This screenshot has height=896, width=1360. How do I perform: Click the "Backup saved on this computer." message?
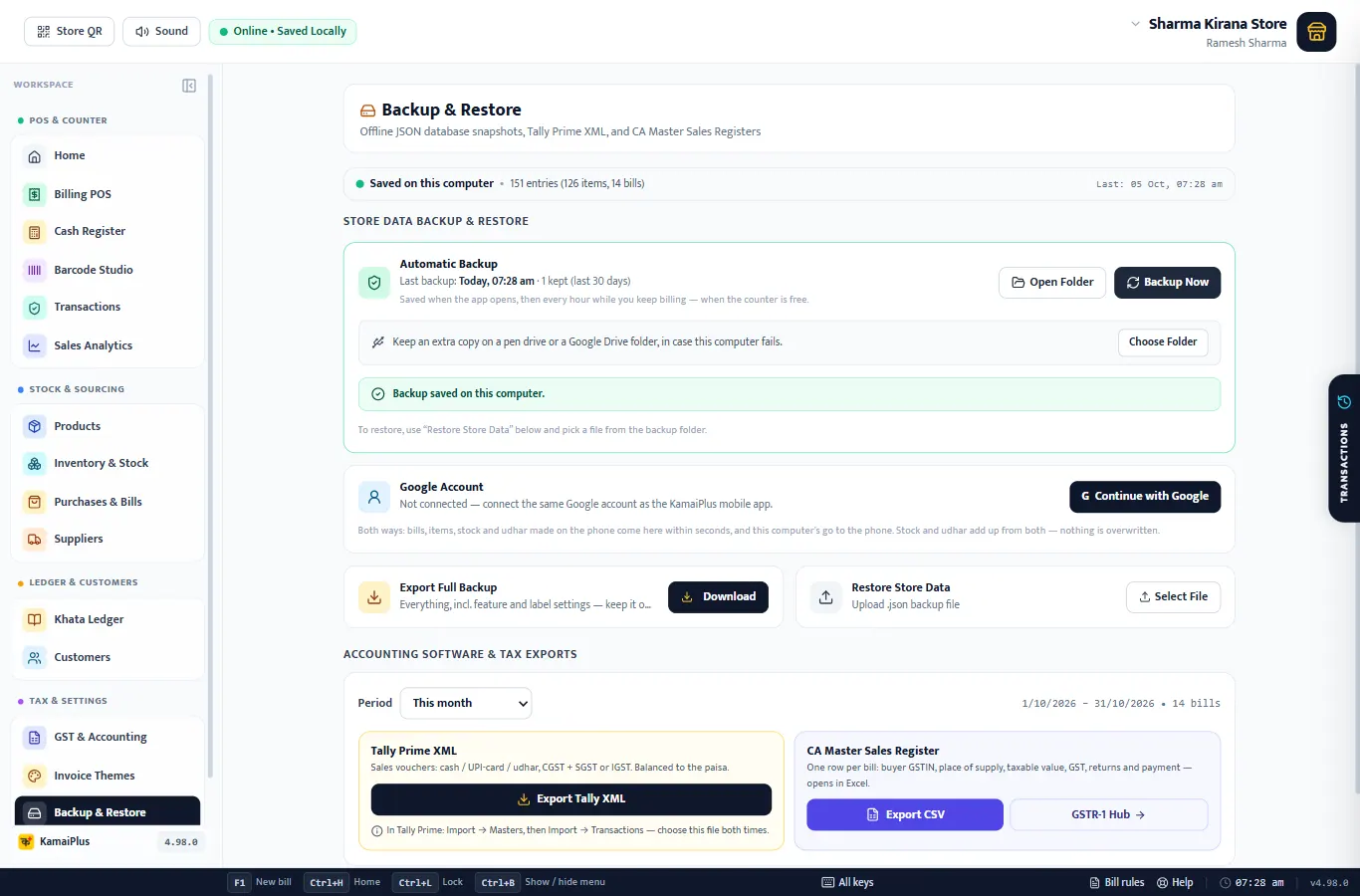(789, 394)
